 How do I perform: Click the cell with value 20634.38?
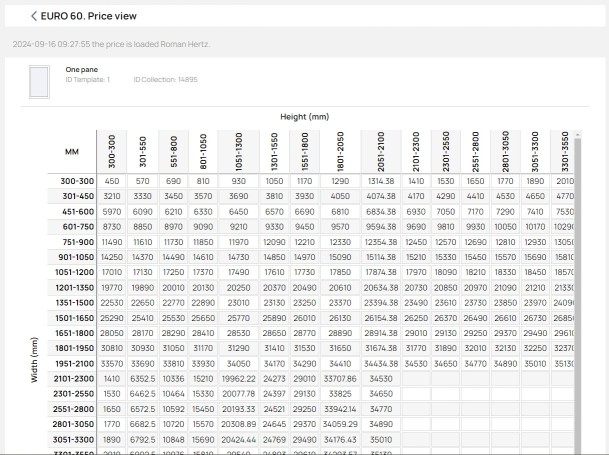pyautogui.click(x=381, y=288)
